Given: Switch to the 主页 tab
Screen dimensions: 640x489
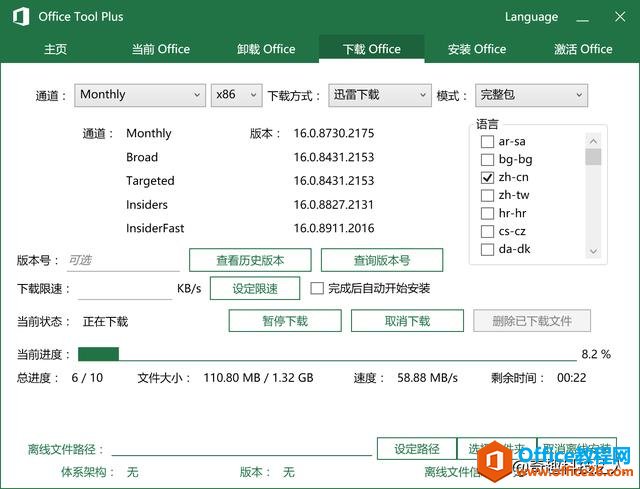Looking at the screenshot, I should pyautogui.click(x=56, y=49).
